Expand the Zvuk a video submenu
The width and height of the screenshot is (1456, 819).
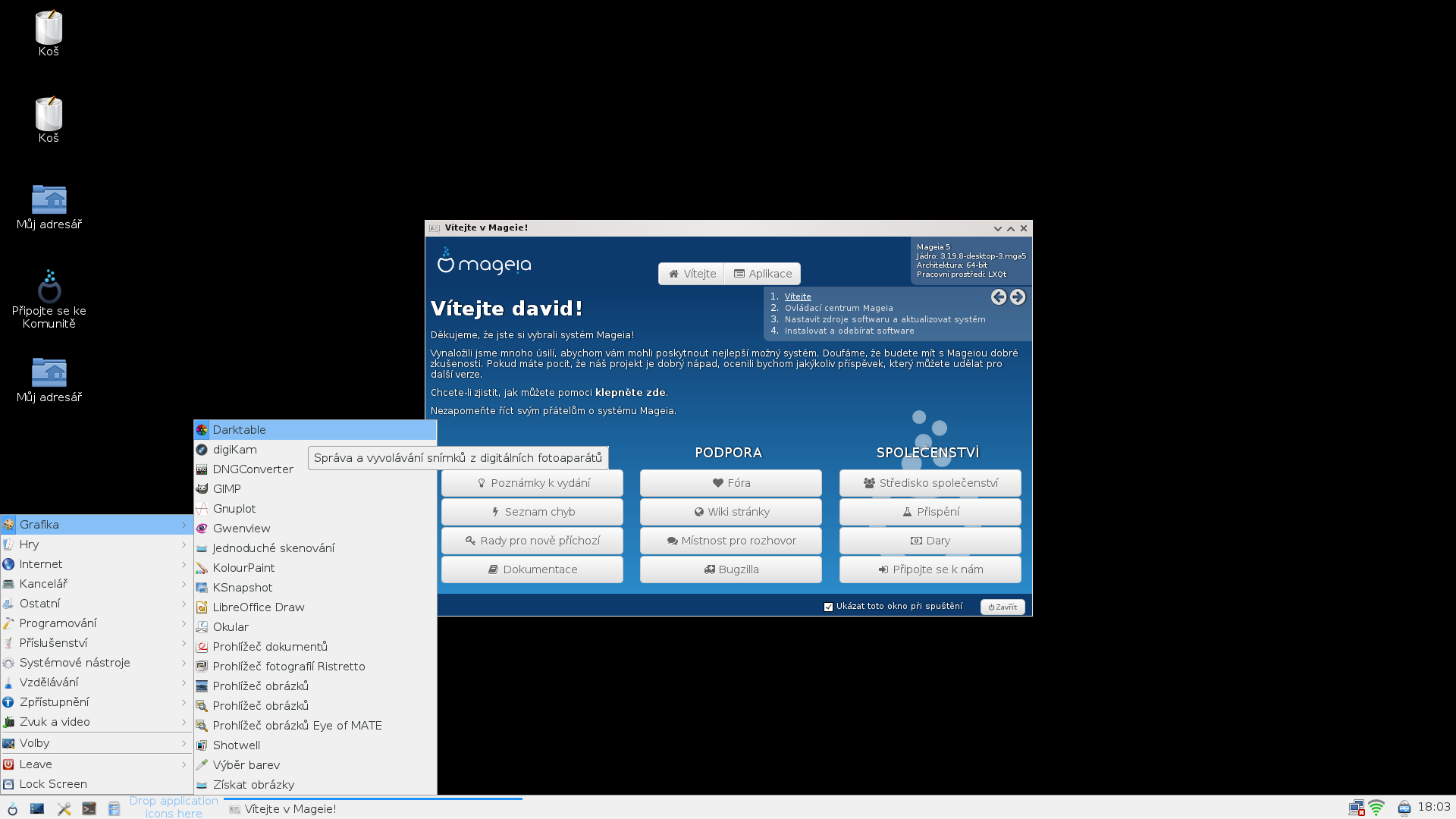[96, 722]
